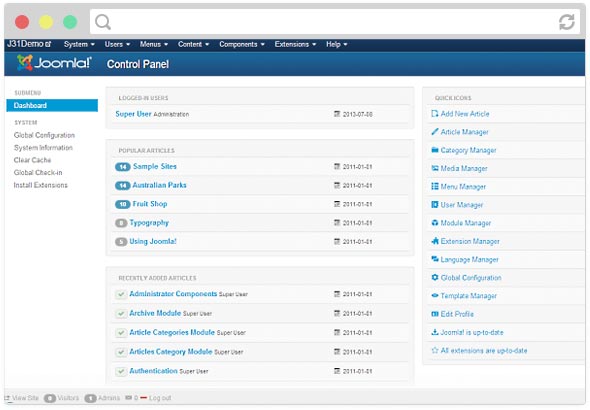Click the Media Manager picture icon
The height and width of the screenshot is (410, 590).
(x=435, y=168)
